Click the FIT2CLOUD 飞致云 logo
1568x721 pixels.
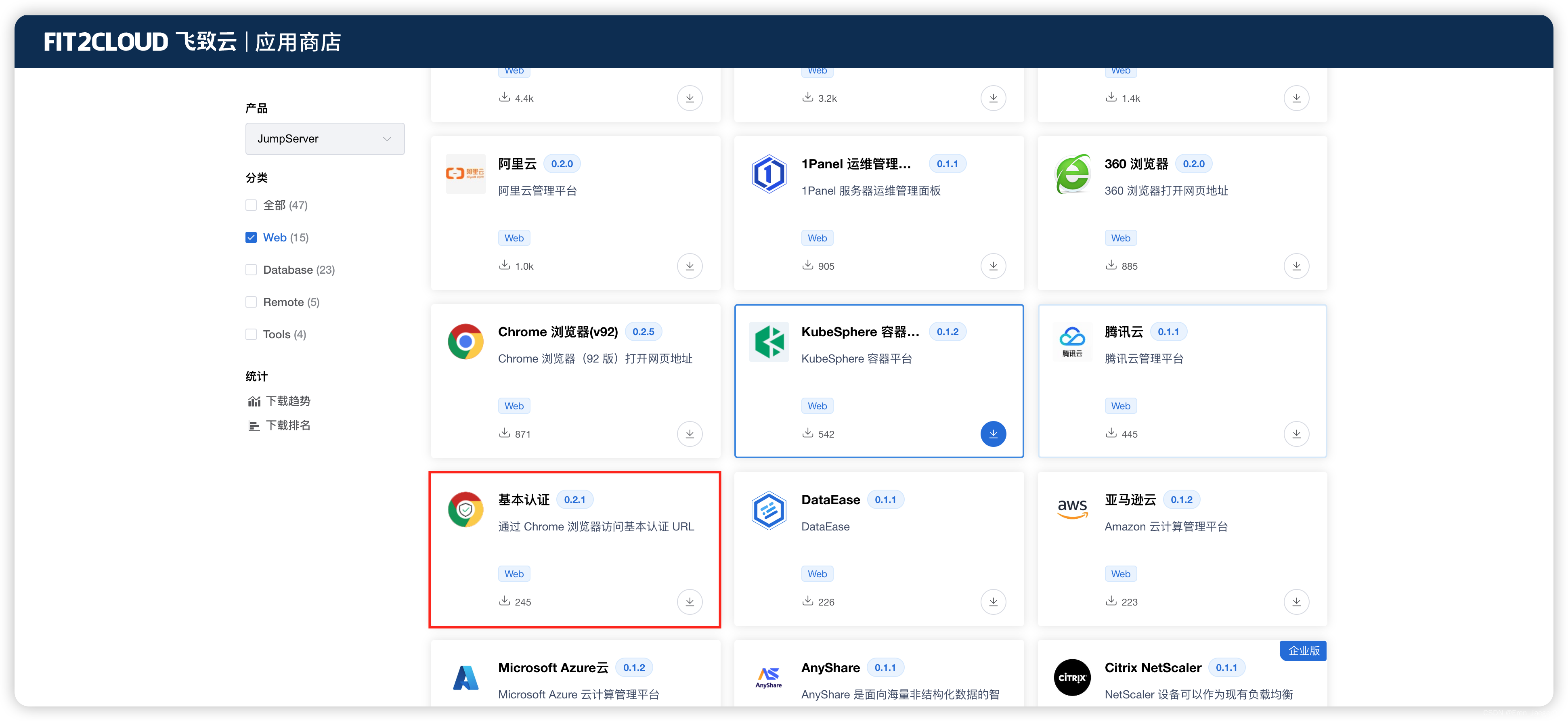click(x=140, y=41)
